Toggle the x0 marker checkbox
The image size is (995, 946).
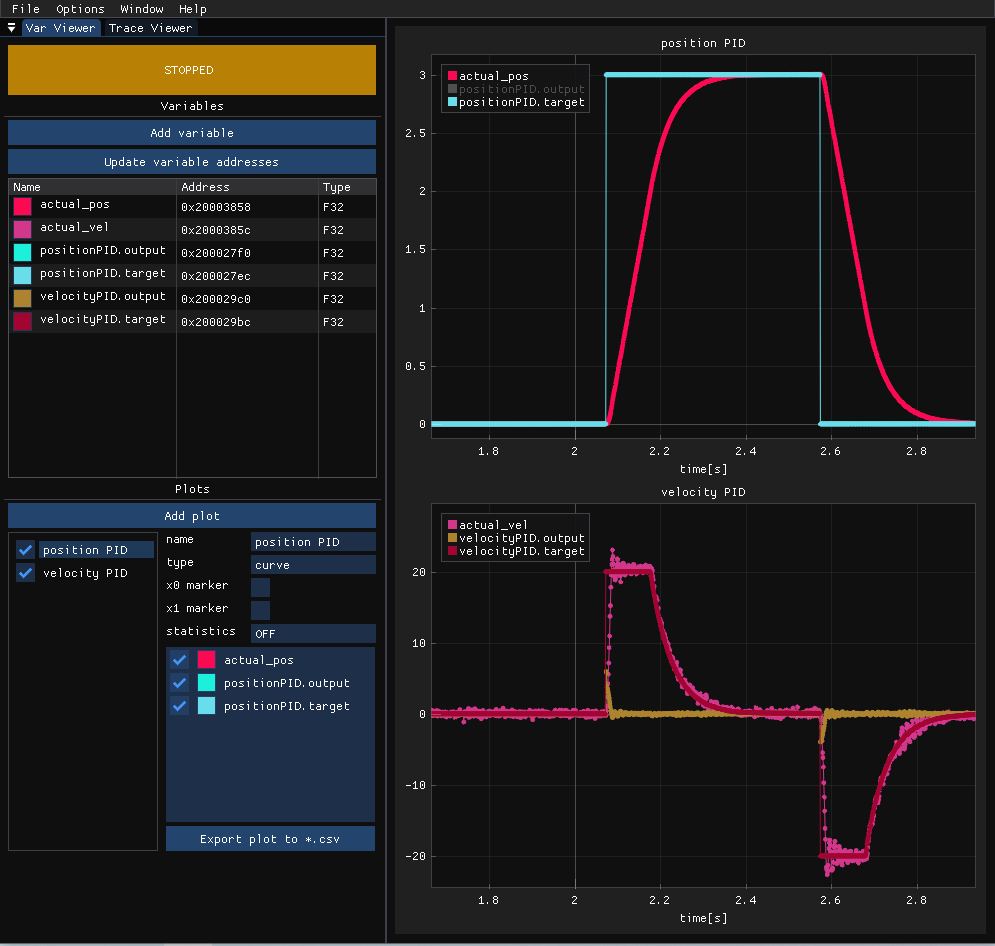click(x=260, y=587)
